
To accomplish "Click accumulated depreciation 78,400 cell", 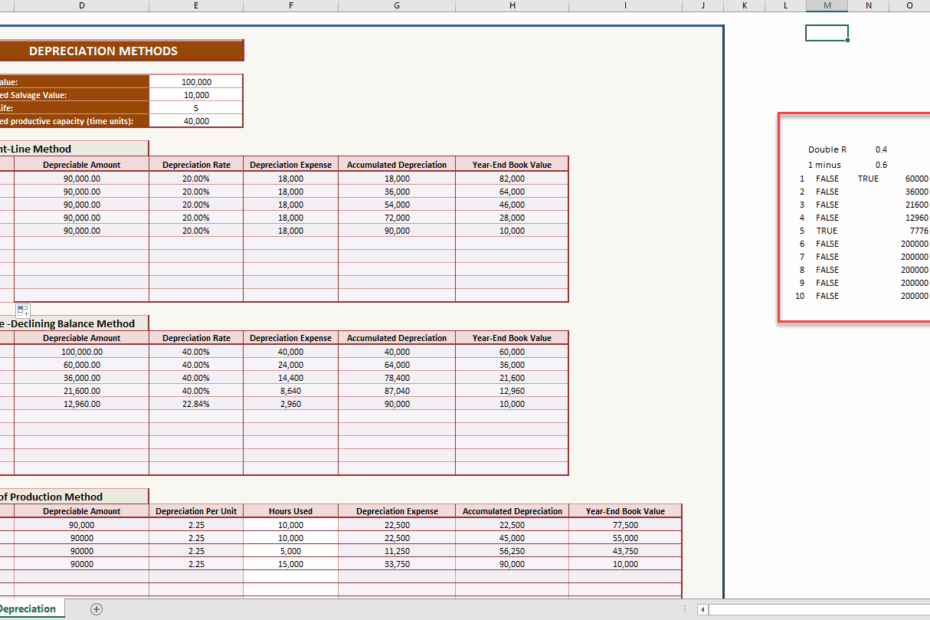I will [x=397, y=378].
